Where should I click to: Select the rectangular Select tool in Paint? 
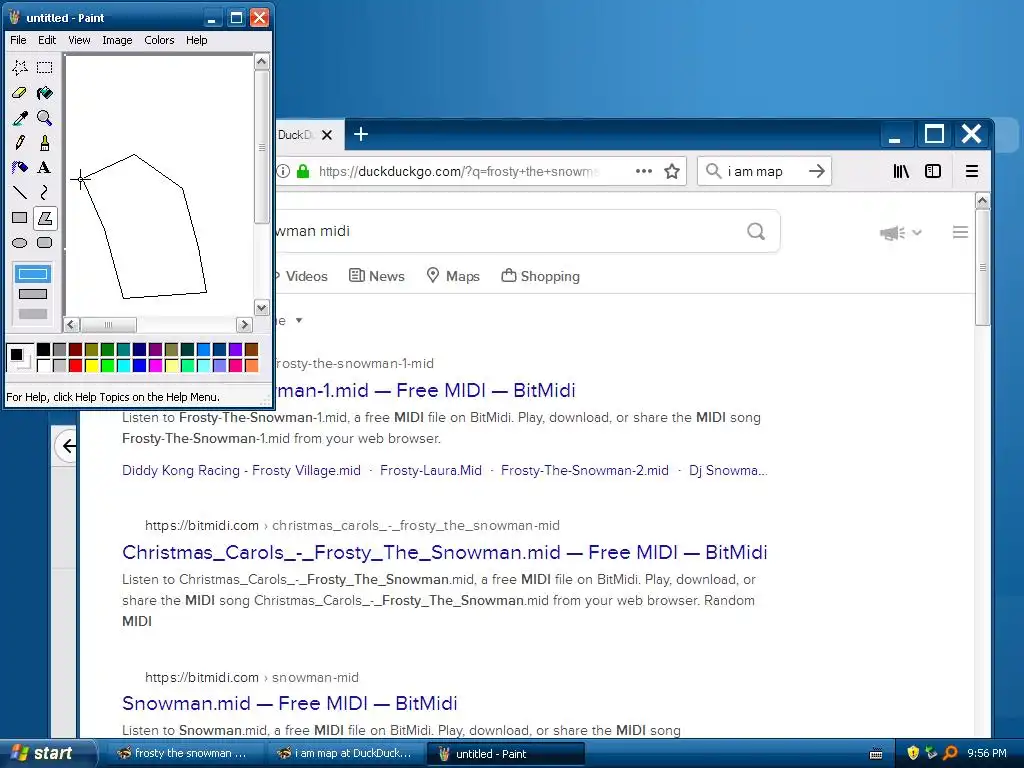point(44,67)
